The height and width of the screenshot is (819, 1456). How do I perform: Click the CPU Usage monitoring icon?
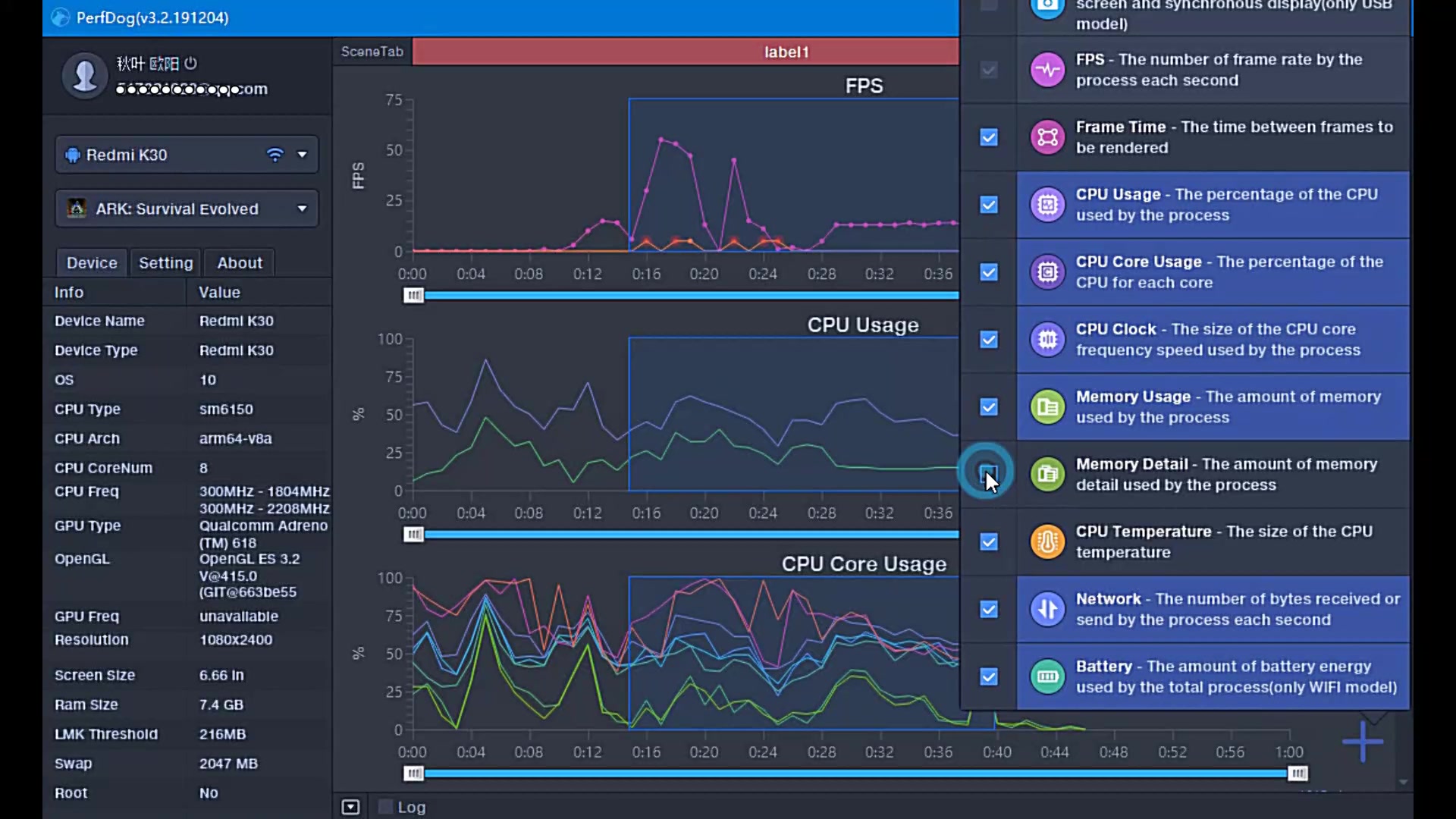(1046, 204)
